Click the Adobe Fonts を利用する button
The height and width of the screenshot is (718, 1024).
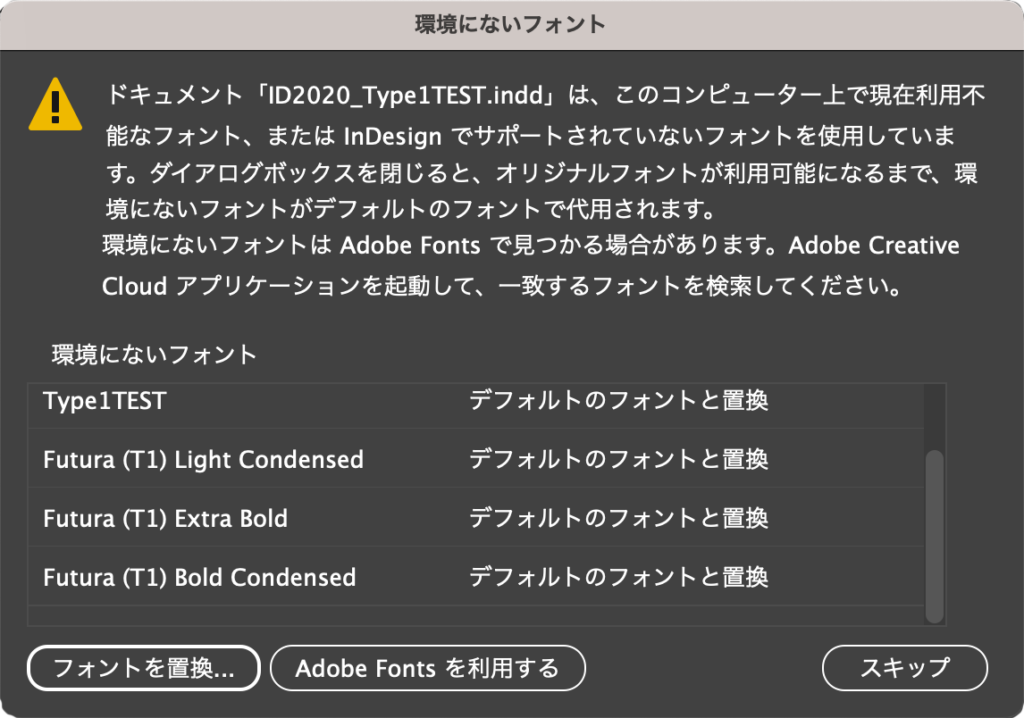pos(427,668)
